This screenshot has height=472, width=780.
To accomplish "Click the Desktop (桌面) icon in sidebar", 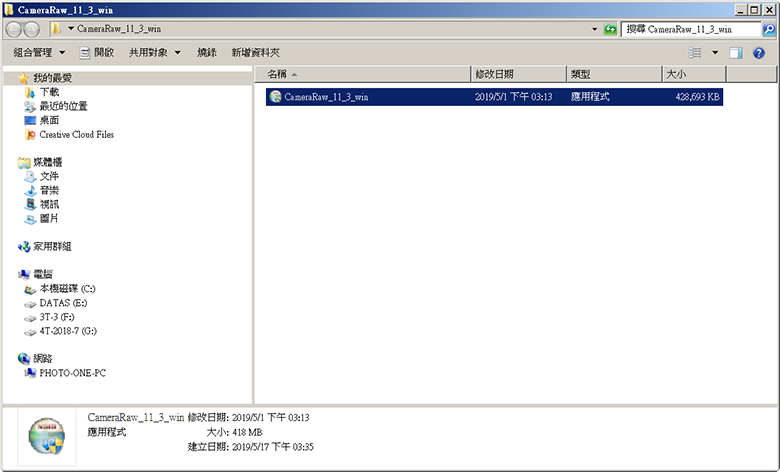I will click(x=30, y=120).
